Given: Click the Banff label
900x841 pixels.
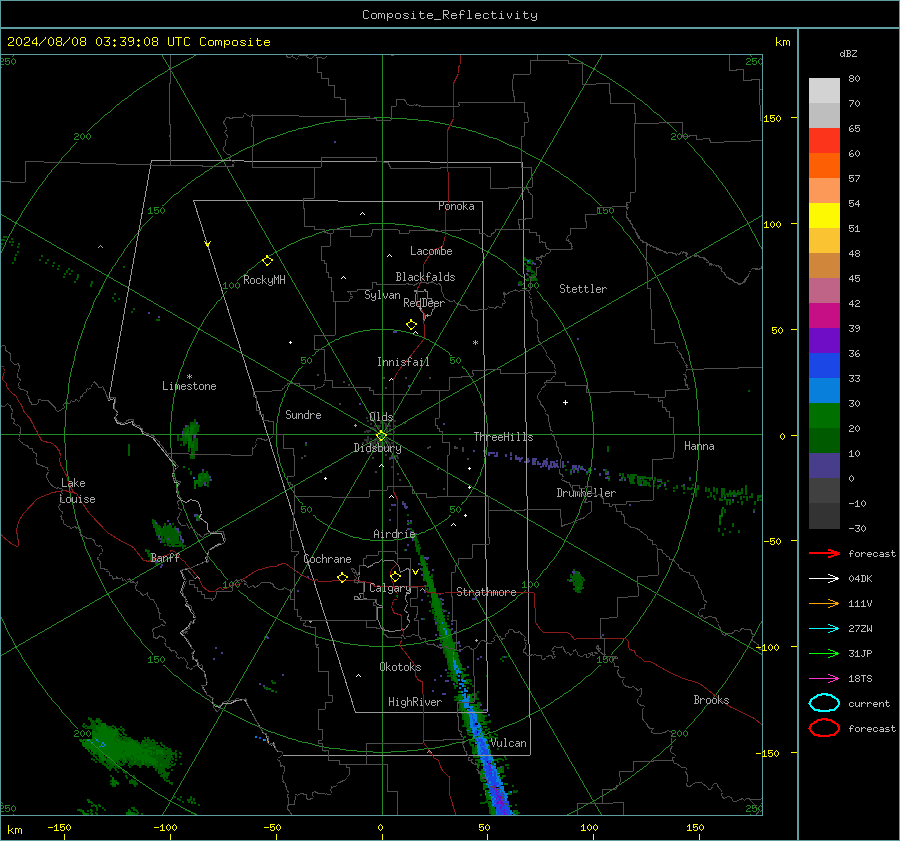Looking at the screenshot, I should (165, 558).
